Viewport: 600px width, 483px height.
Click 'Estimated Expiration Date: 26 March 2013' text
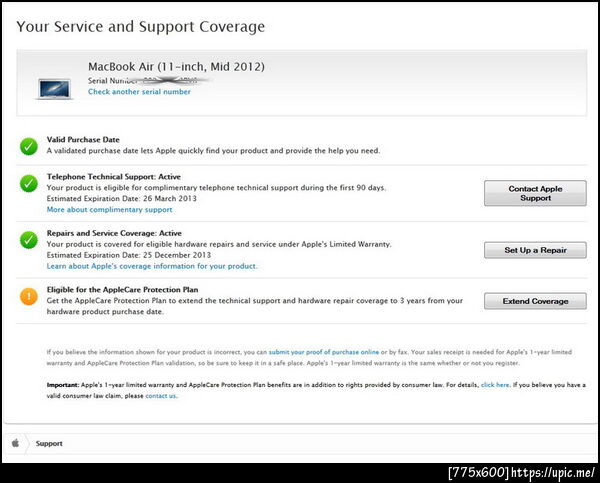122,198
